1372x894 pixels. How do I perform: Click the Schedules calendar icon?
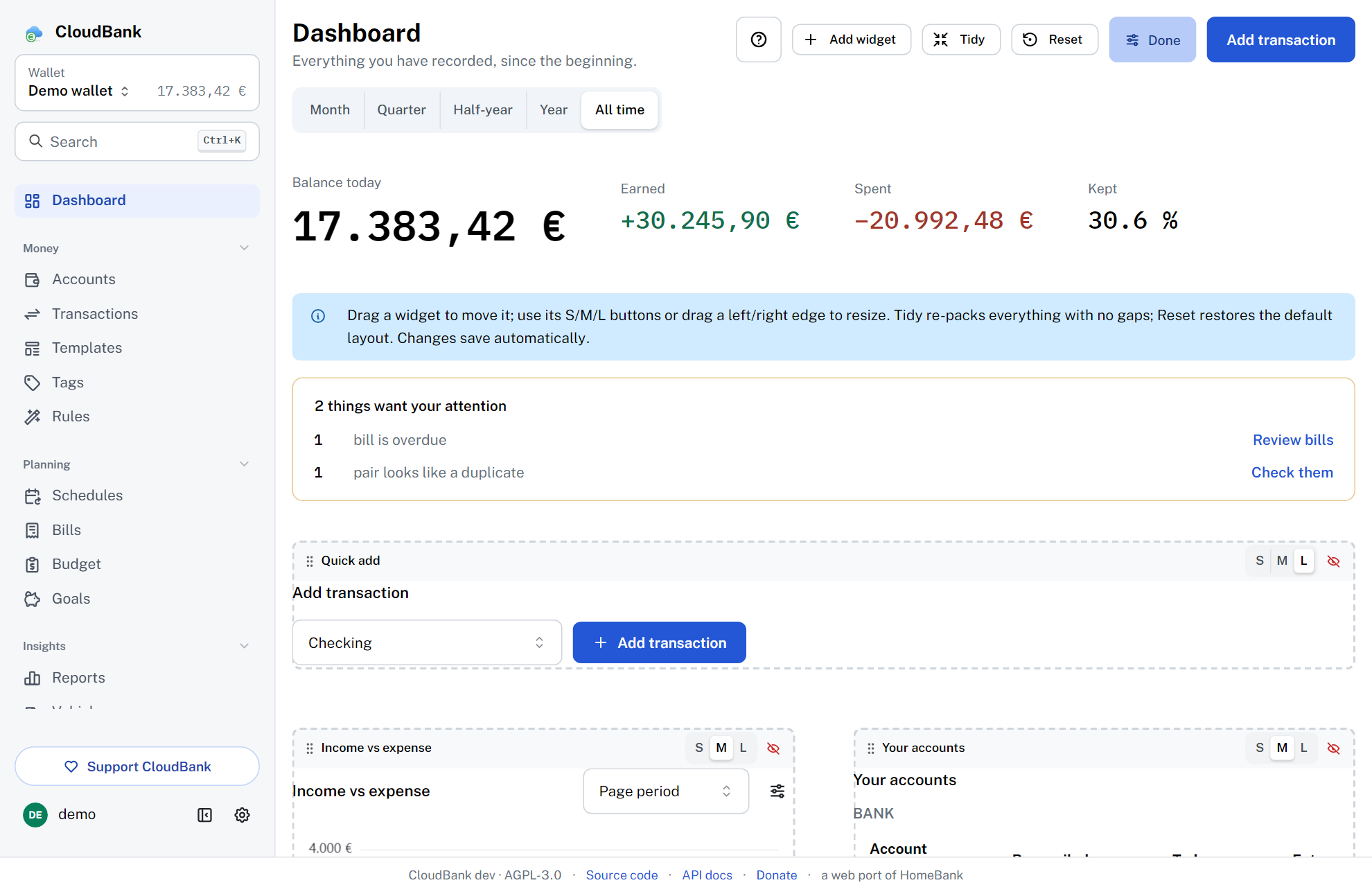pyautogui.click(x=32, y=496)
